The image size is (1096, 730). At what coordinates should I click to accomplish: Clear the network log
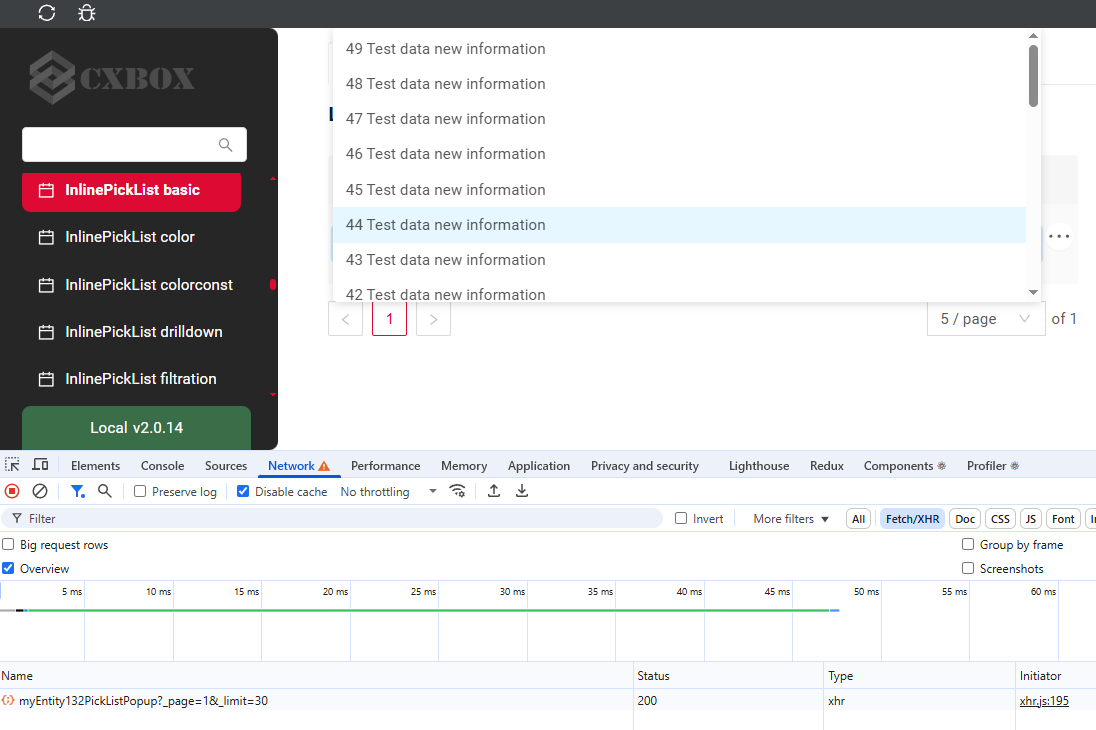click(40, 491)
